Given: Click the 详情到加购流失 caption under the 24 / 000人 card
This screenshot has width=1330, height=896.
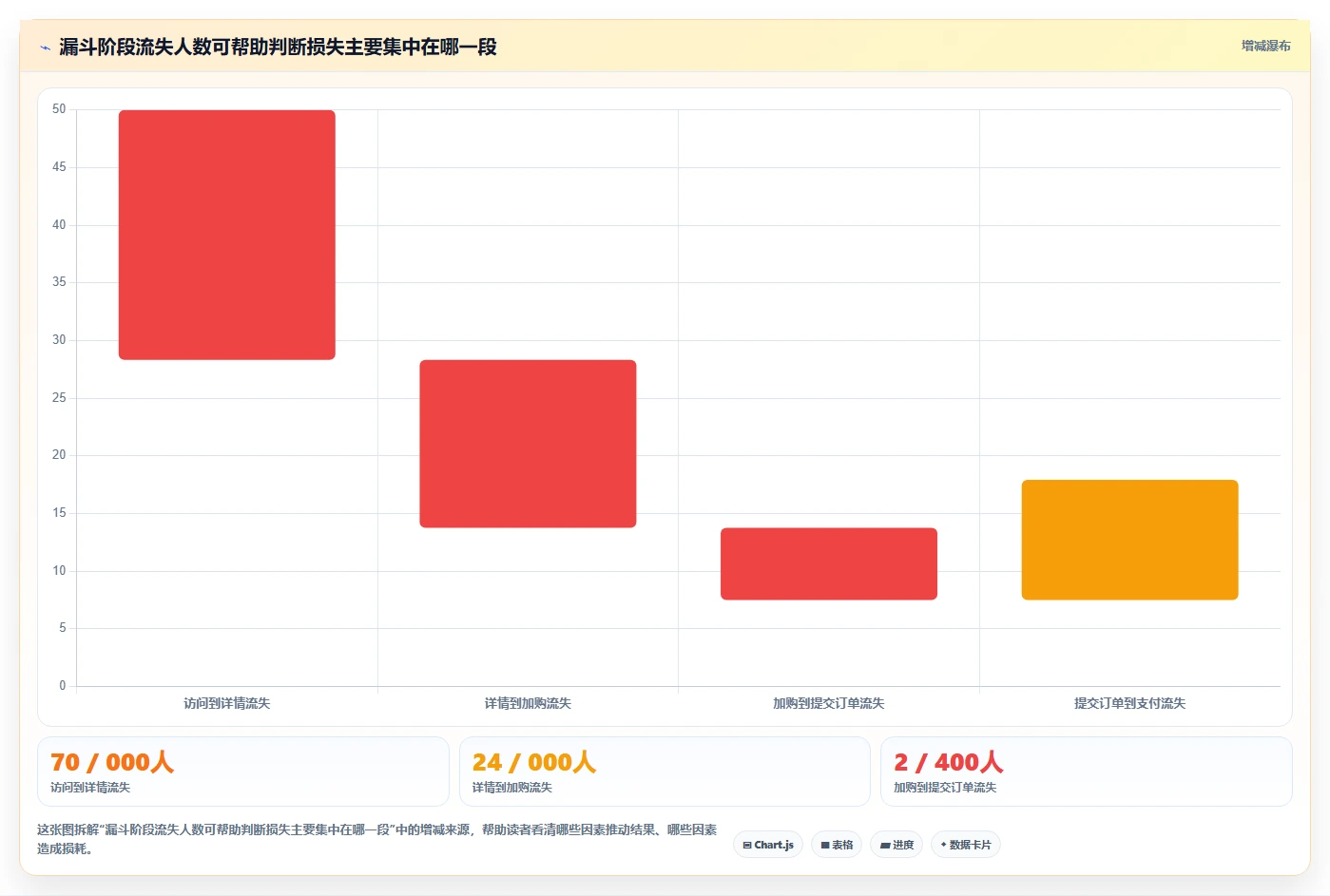Looking at the screenshot, I should (512, 788).
